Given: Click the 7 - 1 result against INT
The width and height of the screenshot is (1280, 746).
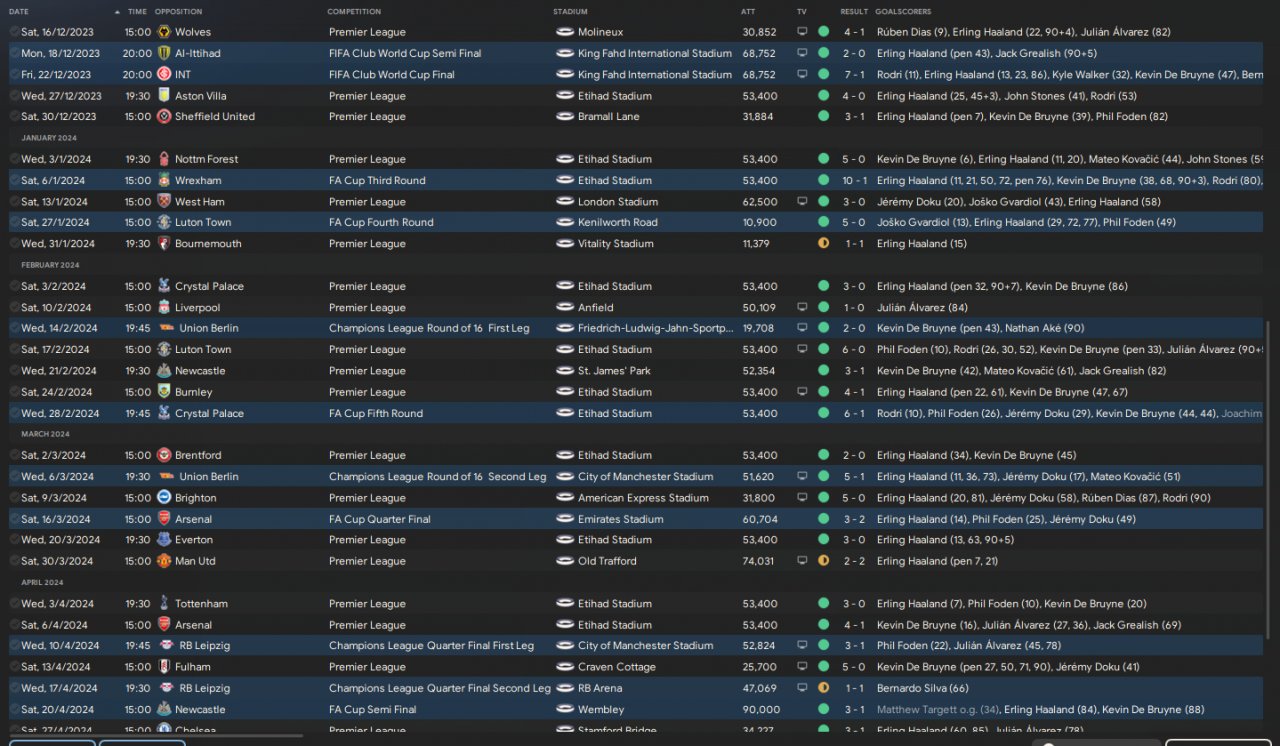Looking at the screenshot, I should tap(855, 74).
